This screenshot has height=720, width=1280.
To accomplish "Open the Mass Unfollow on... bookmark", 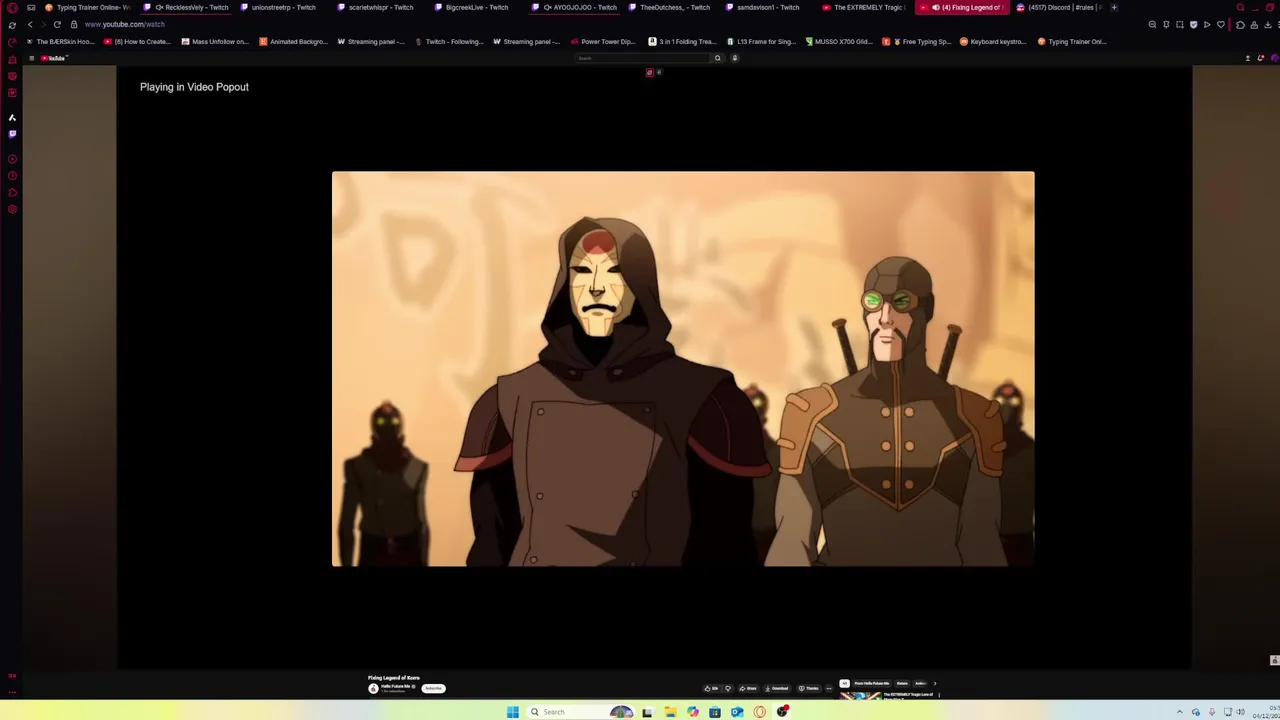I will click(x=215, y=42).
